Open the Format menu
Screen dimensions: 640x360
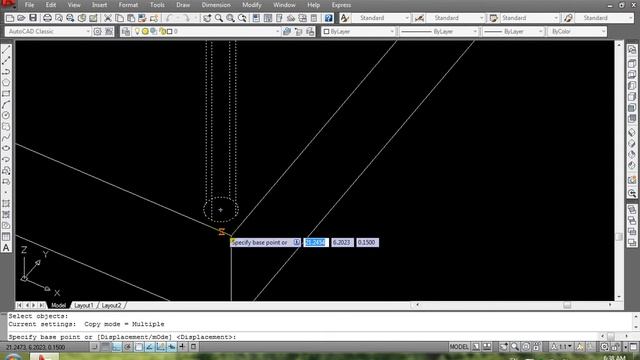point(128,5)
